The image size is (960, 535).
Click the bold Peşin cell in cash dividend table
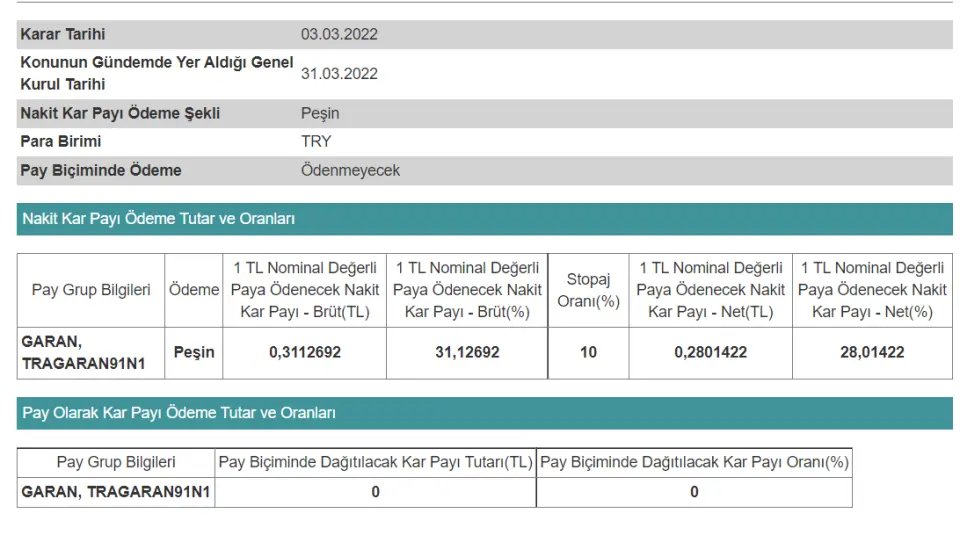point(194,352)
